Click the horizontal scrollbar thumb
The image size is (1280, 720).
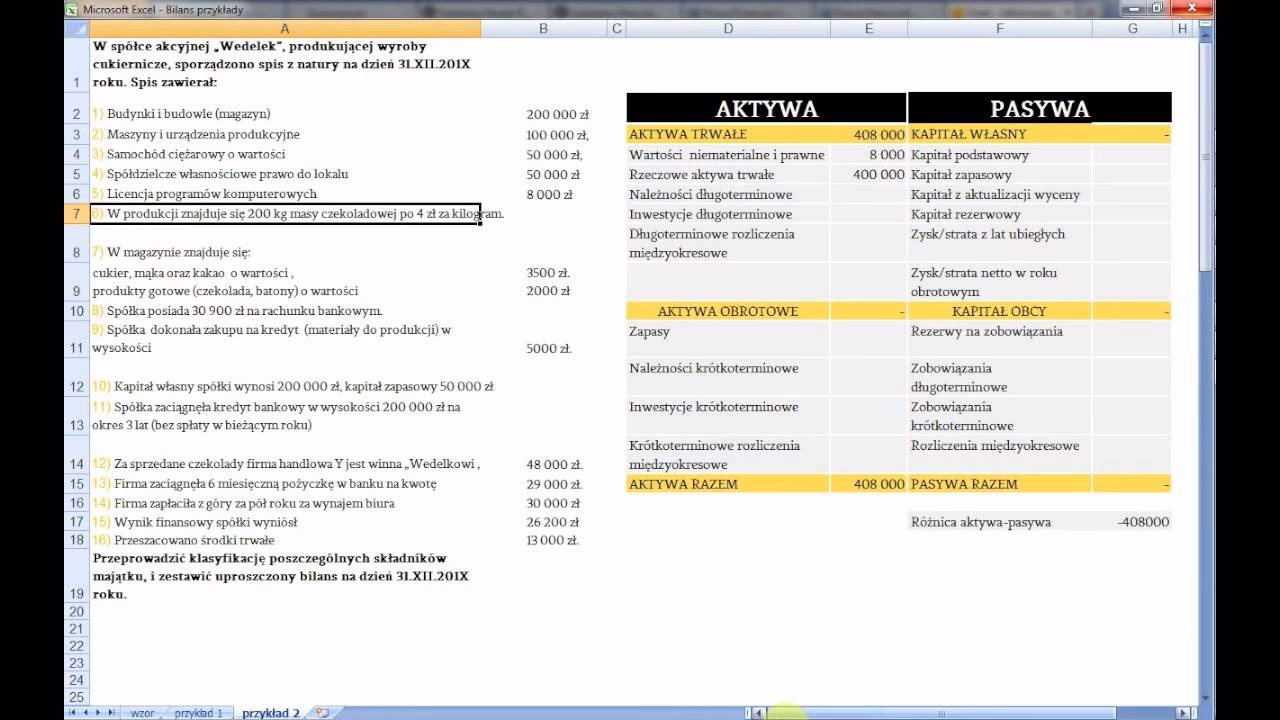pyautogui.click(x=940, y=710)
